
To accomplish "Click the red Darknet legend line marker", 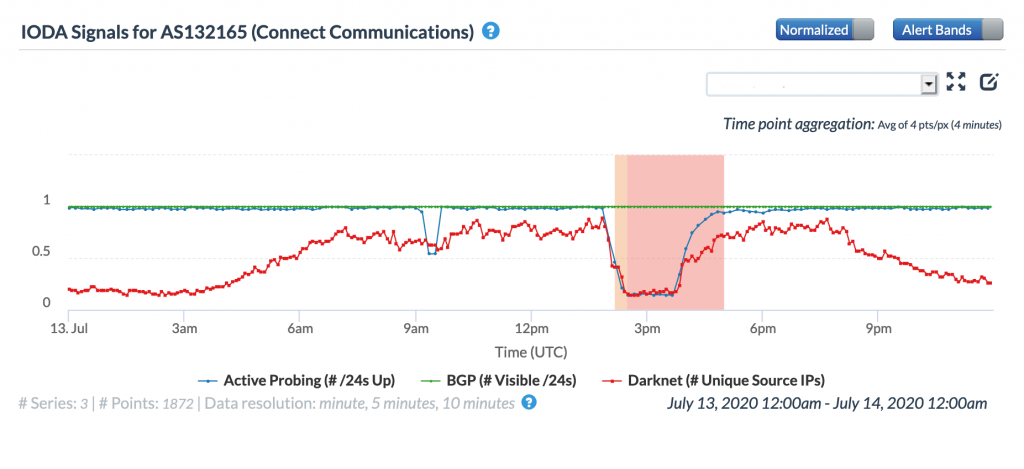I will [x=610, y=381].
